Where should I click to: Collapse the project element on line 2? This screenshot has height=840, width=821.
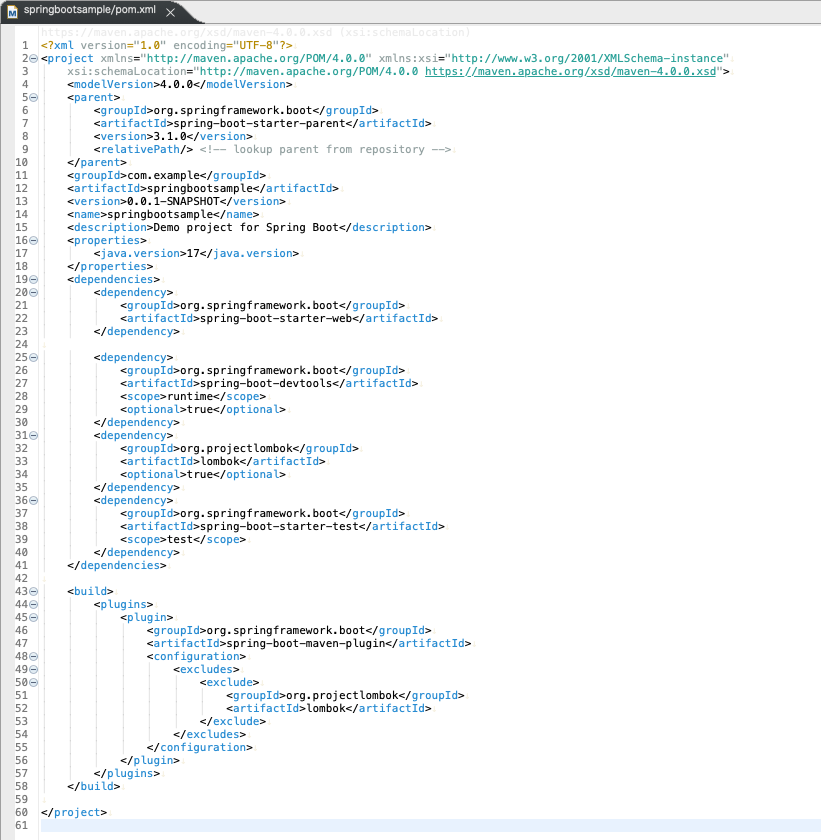point(35,60)
